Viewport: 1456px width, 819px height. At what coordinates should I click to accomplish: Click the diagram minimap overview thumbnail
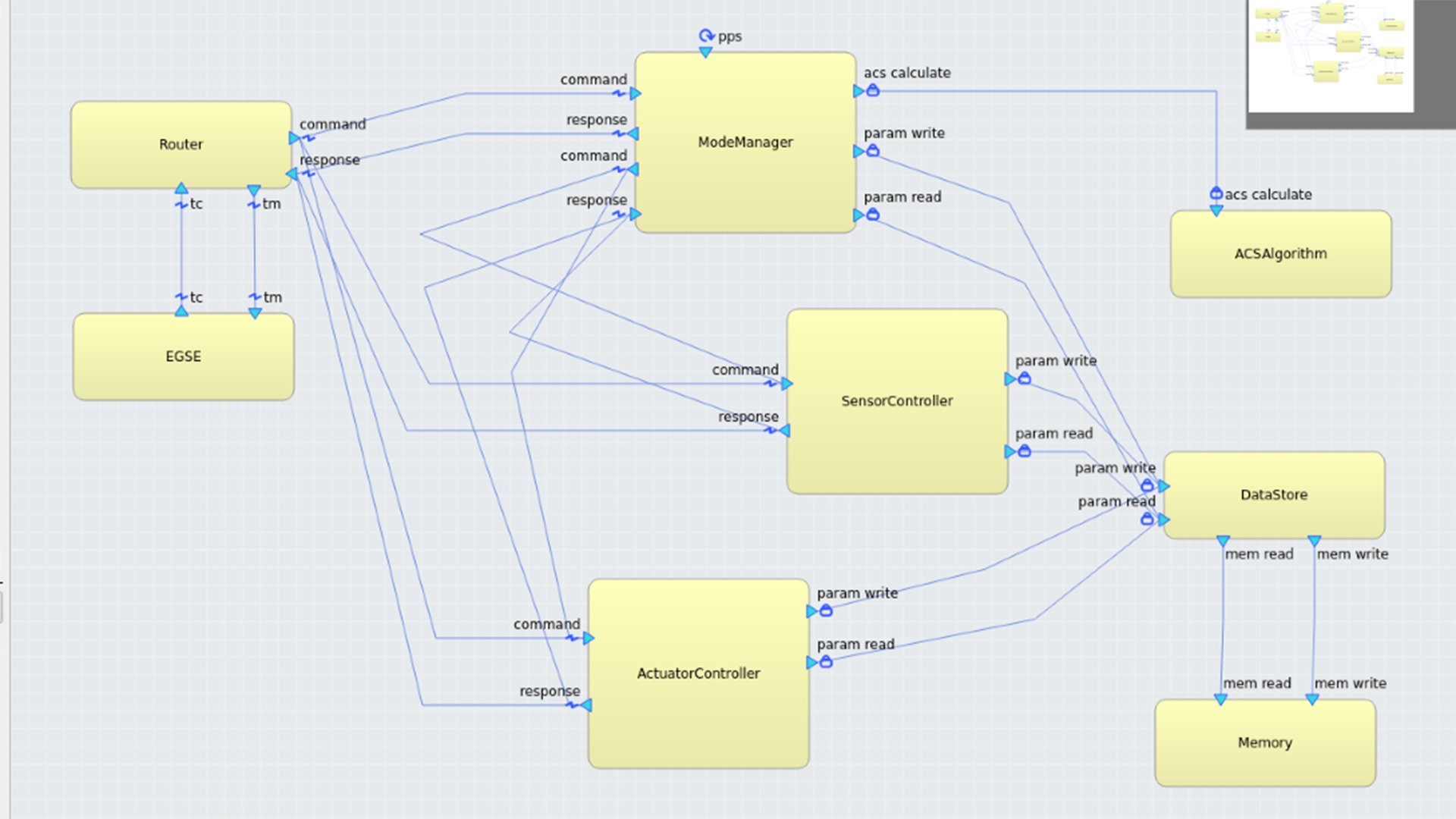pyautogui.click(x=1330, y=55)
